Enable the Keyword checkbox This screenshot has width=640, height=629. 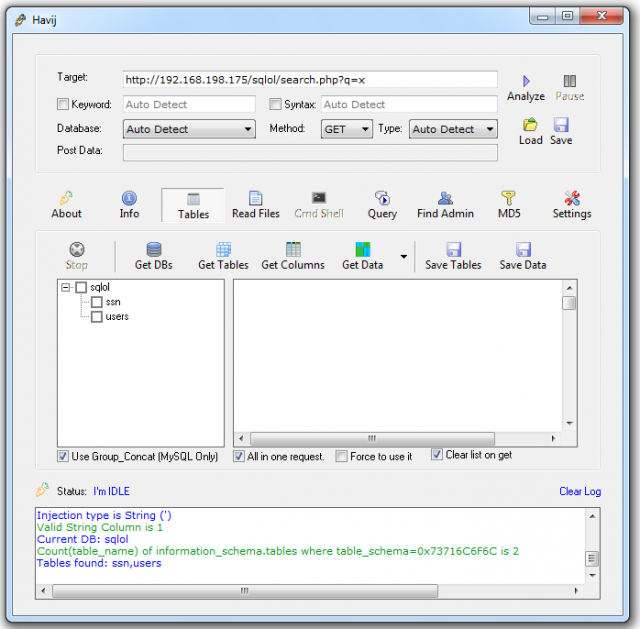pyautogui.click(x=62, y=104)
